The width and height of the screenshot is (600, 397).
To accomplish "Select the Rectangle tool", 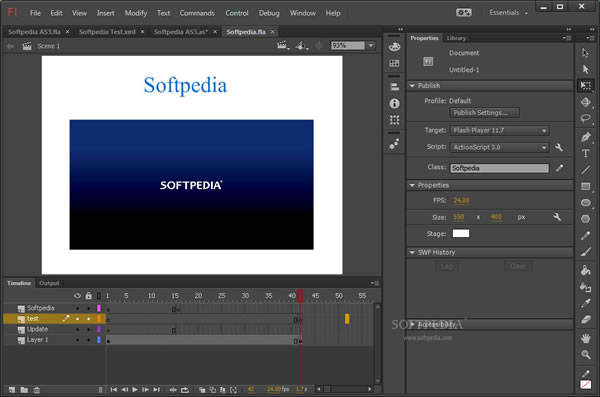I will [x=585, y=186].
